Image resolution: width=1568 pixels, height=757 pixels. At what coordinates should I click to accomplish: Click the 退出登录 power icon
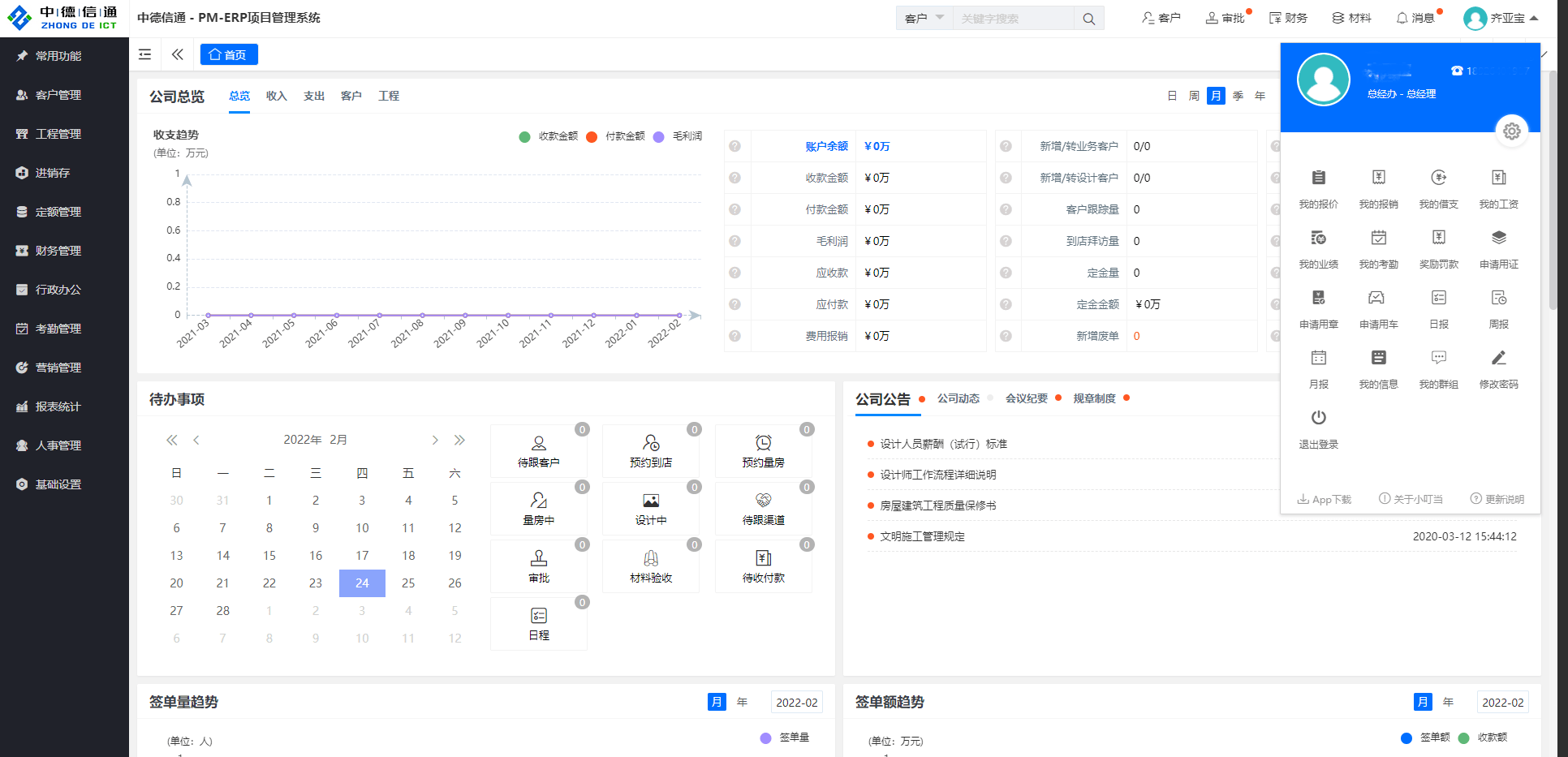1318,419
